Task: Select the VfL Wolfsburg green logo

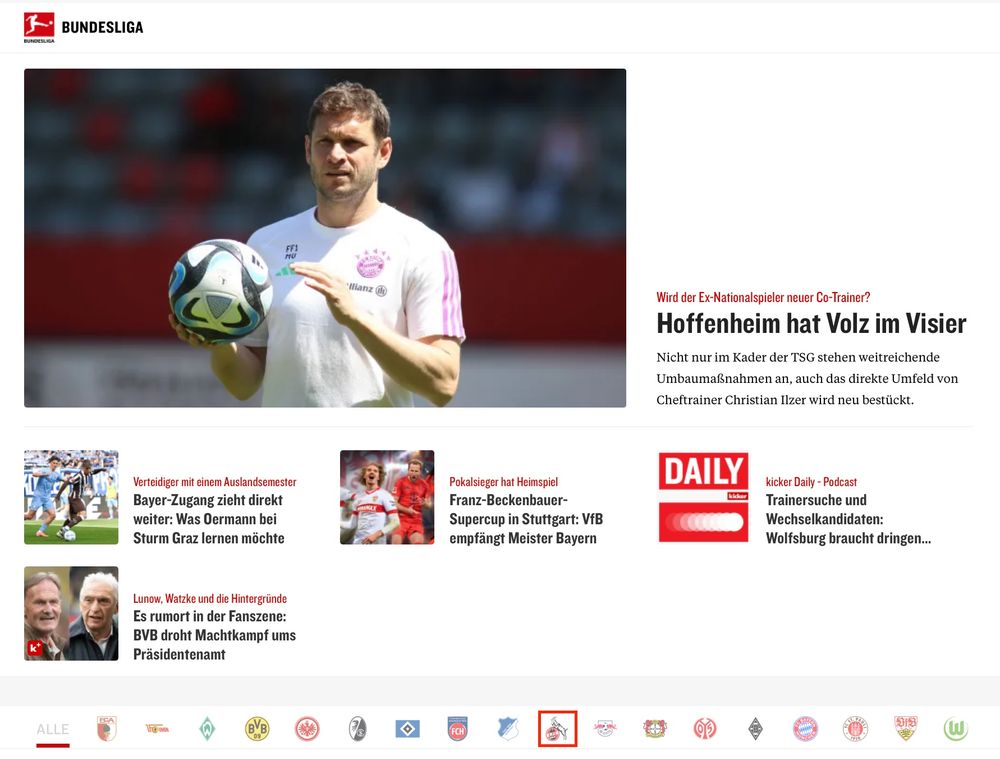Action: click(x=955, y=728)
